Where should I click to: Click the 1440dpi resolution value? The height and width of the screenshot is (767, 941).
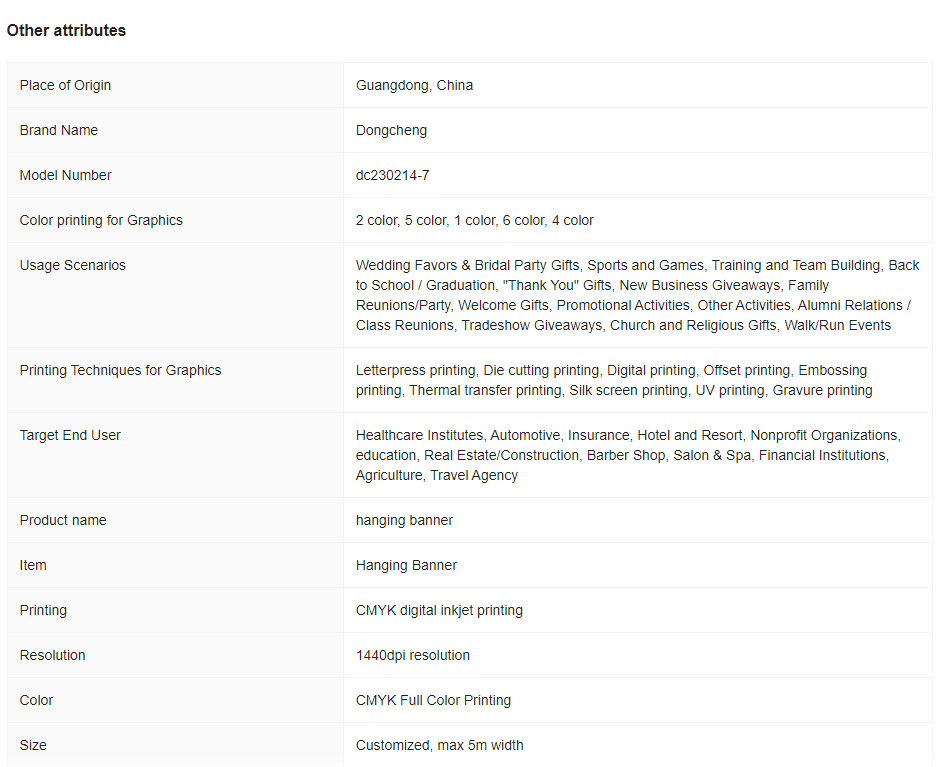coord(412,655)
